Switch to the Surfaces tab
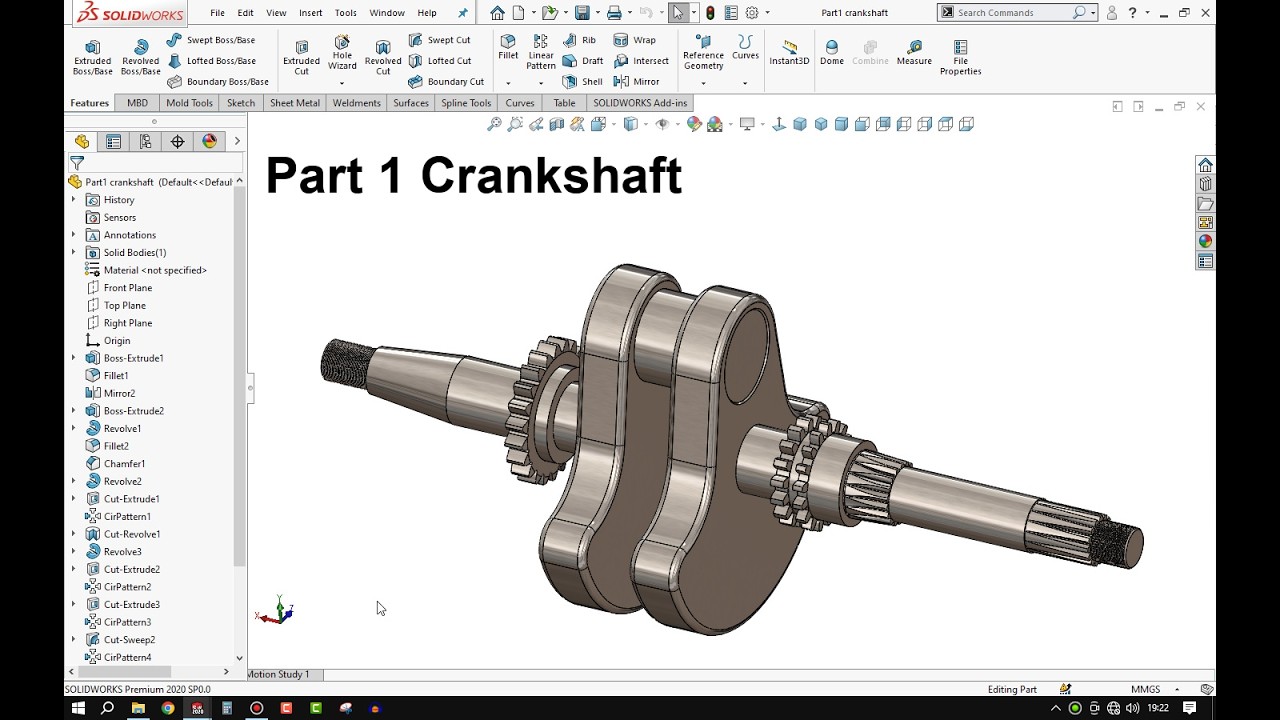The image size is (1280, 720). pyautogui.click(x=411, y=103)
